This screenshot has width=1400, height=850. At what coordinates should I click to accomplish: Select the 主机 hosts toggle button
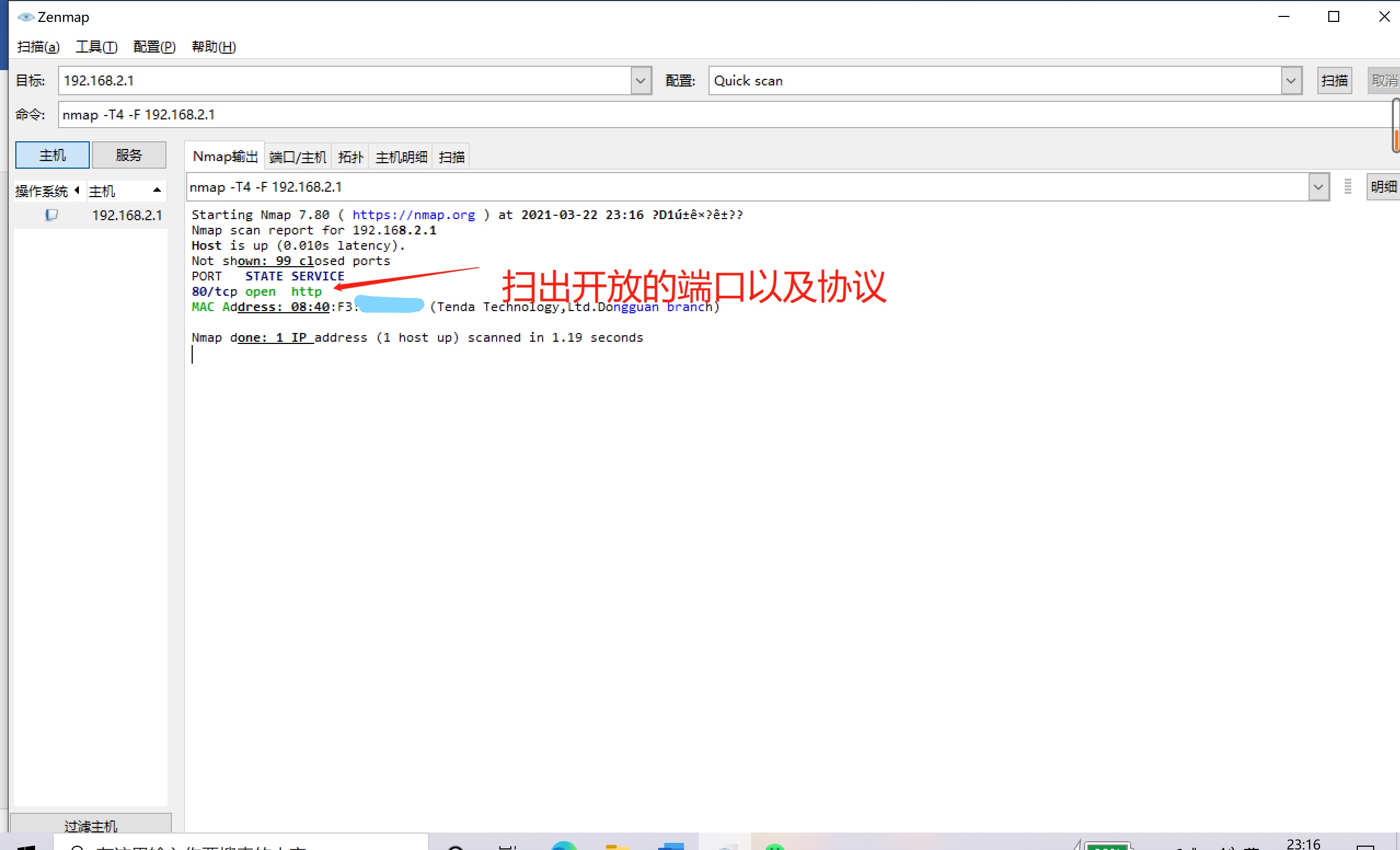pyautogui.click(x=52, y=155)
